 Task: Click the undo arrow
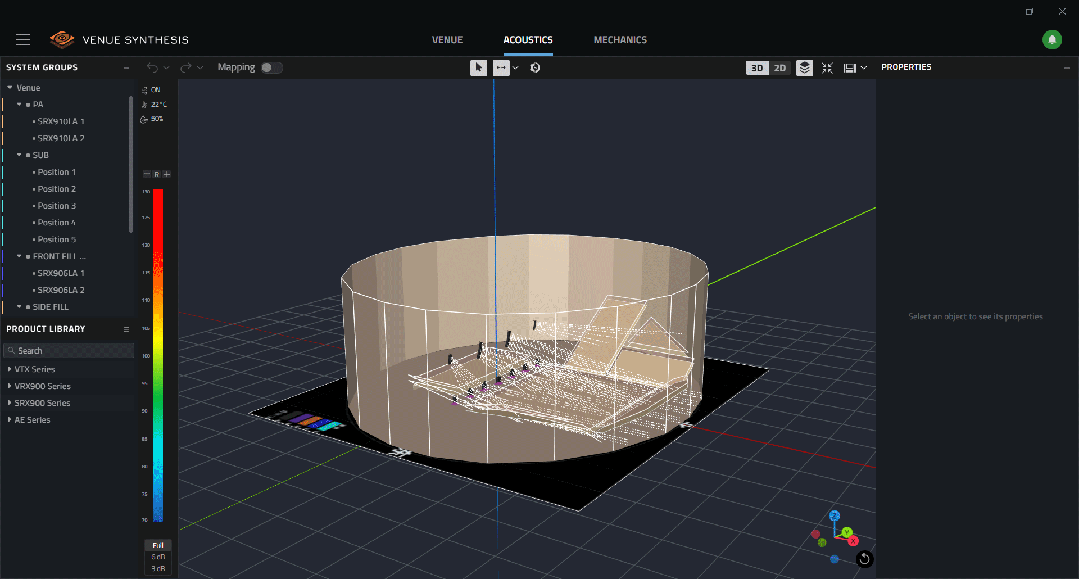pyautogui.click(x=152, y=67)
